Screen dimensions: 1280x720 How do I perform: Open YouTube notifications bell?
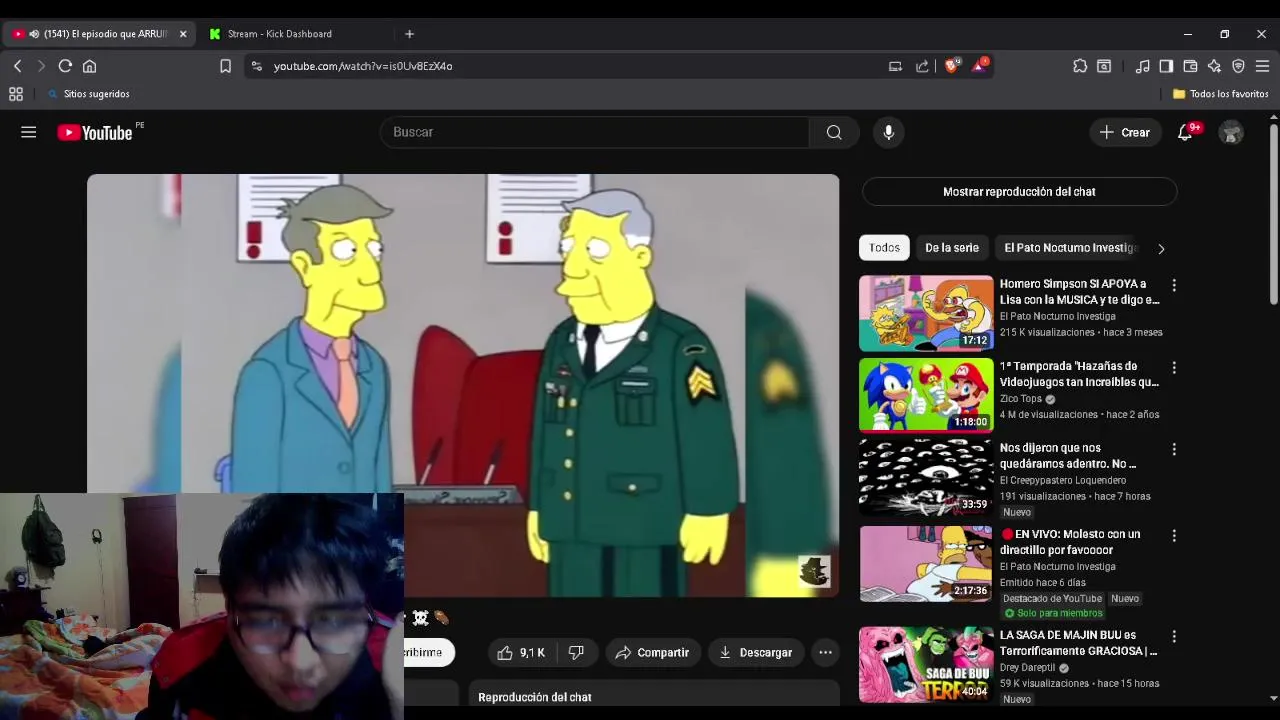[x=1185, y=132]
